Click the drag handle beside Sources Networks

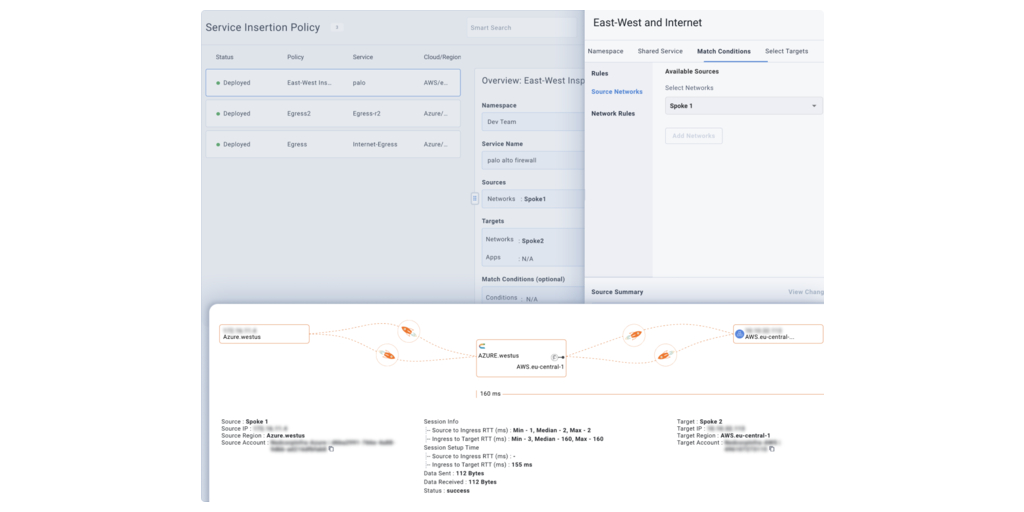pyautogui.click(x=475, y=199)
